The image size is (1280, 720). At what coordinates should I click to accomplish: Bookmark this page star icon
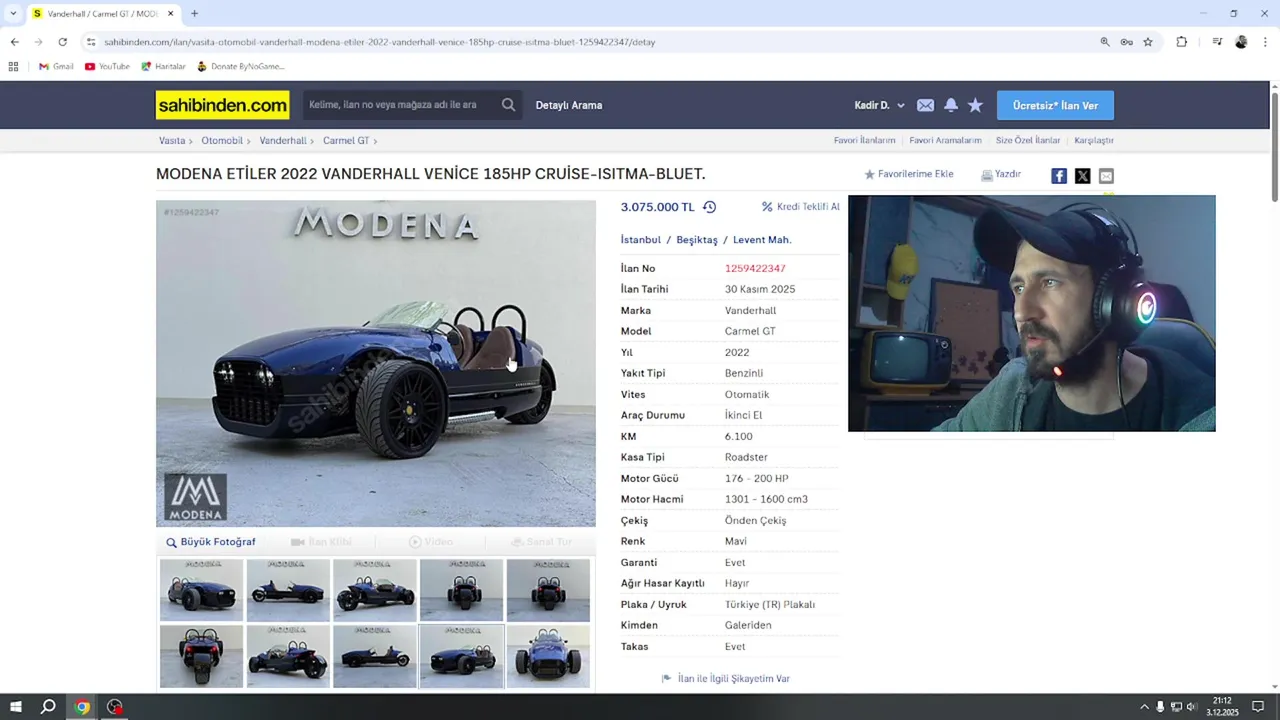(1148, 42)
